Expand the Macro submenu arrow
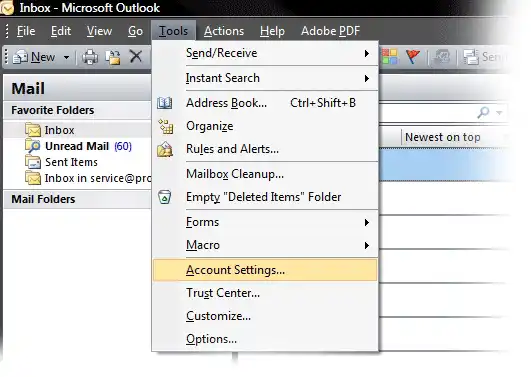This screenshot has width=531, height=377. (x=366, y=246)
